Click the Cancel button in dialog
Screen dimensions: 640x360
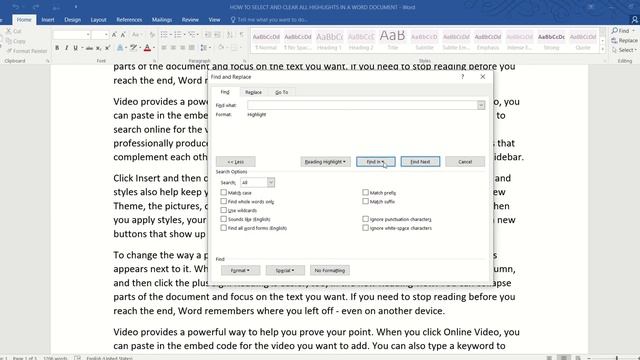click(465, 162)
